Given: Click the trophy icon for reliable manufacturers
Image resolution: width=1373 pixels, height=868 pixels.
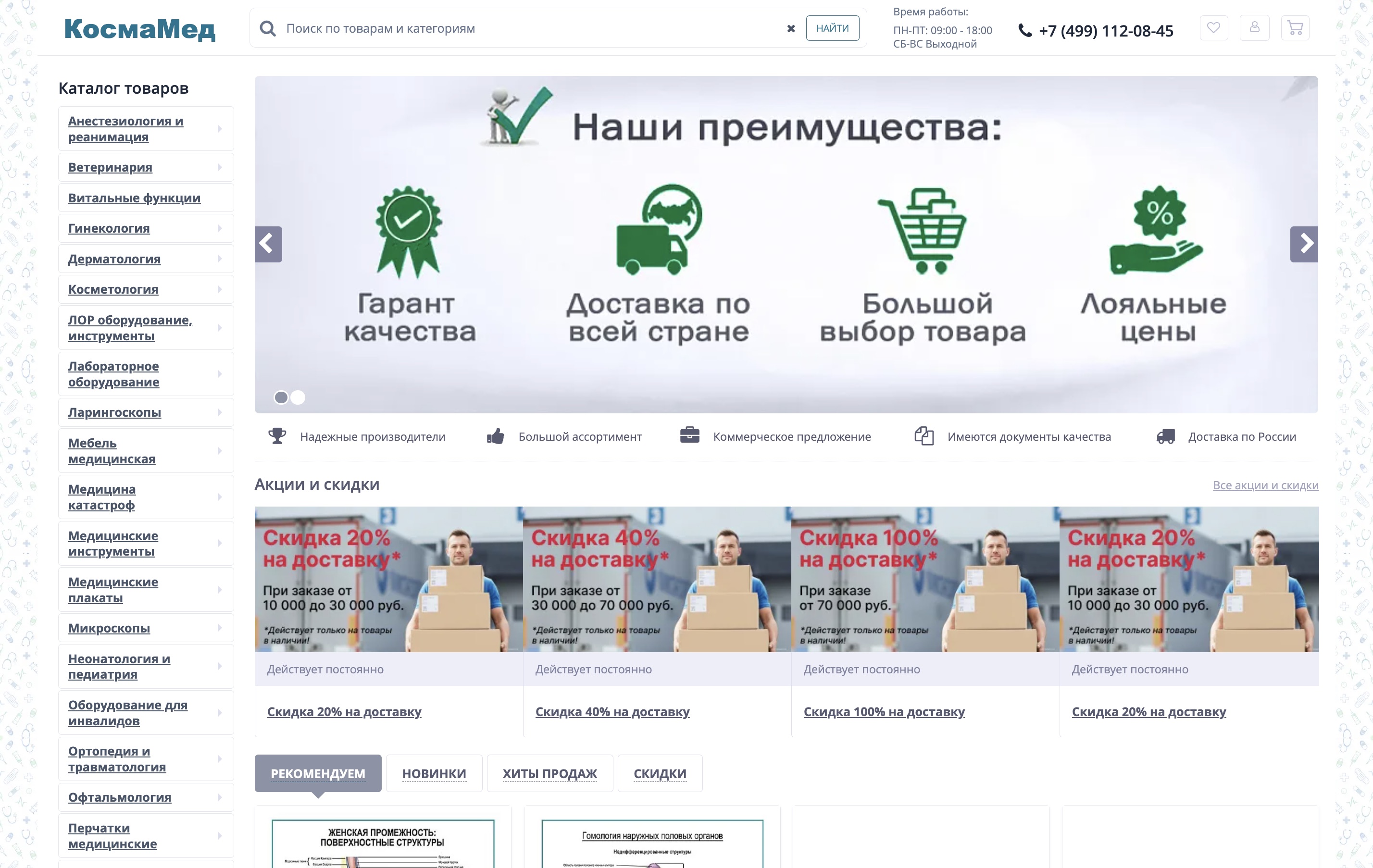Looking at the screenshot, I should click(x=277, y=436).
